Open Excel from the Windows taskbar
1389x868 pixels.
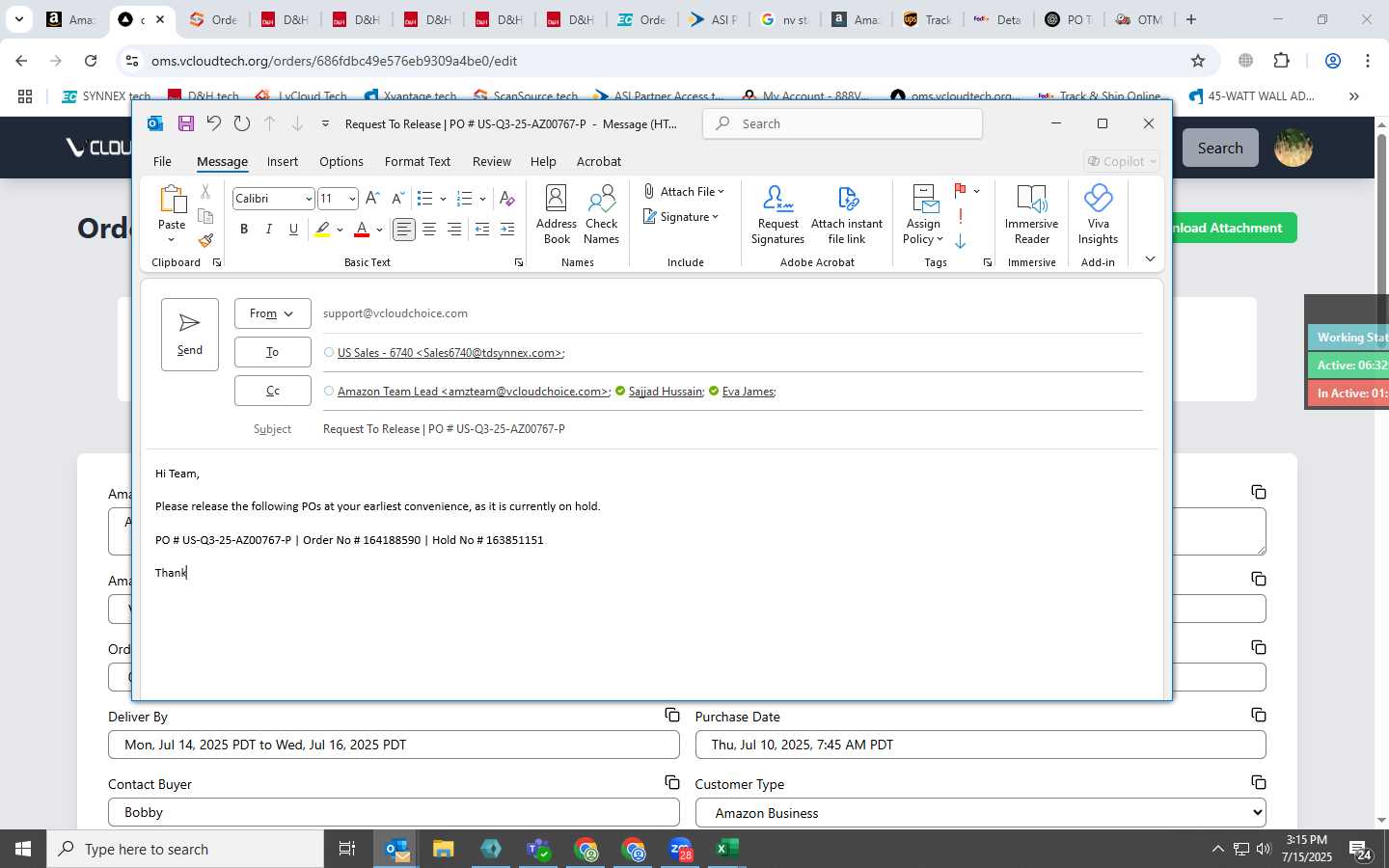click(727, 849)
